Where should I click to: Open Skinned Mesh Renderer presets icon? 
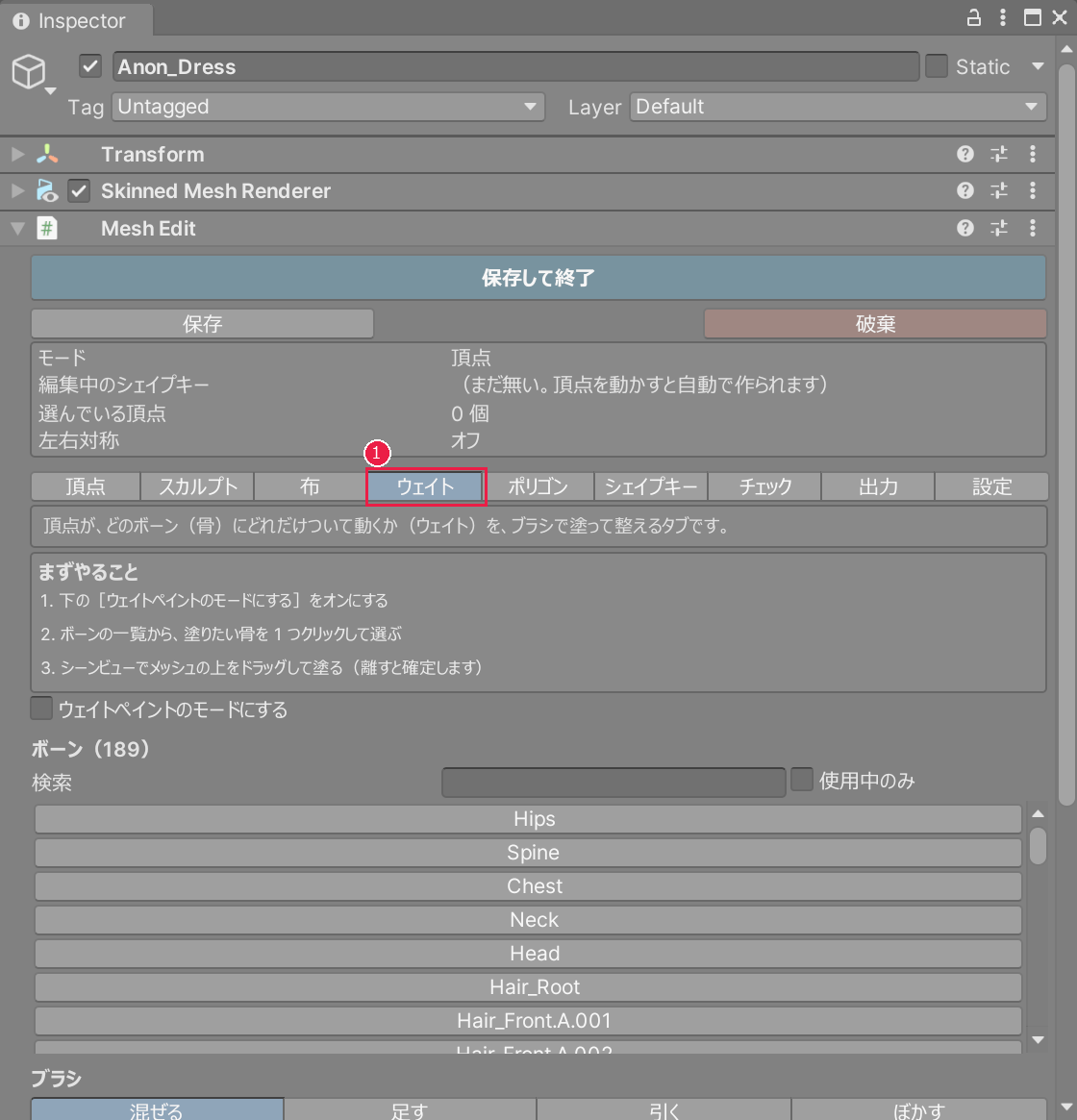(999, 190)
